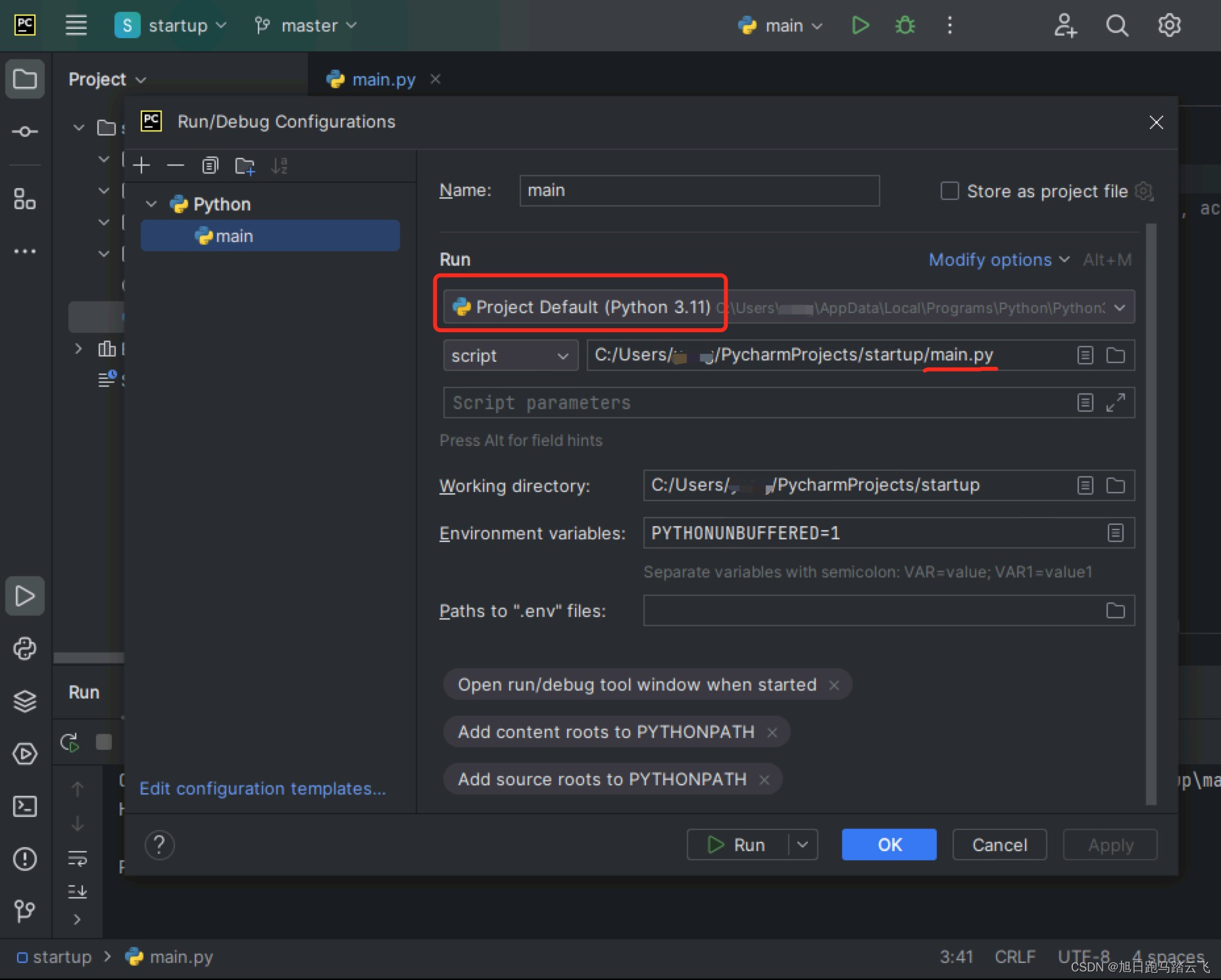Open the master branch dropdown
This screenshot has width=1221, height=980.
306,26
